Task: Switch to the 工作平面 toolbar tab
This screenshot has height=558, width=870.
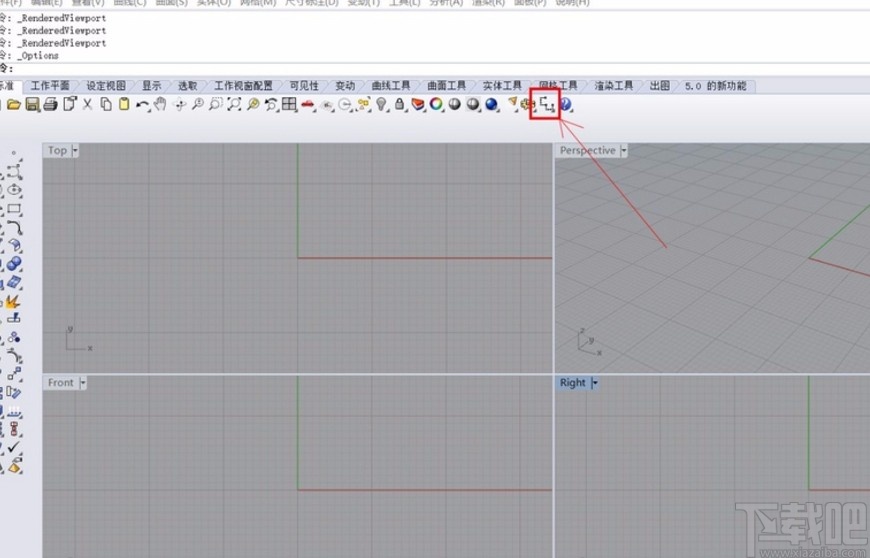Action: [x=50, y=85]
